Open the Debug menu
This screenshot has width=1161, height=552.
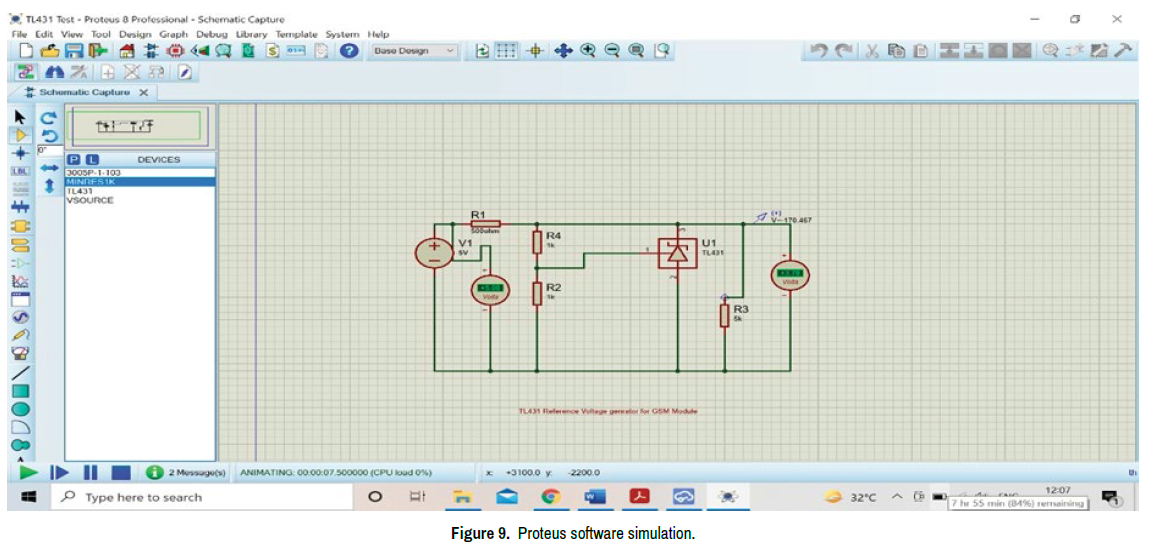pyautogui.click(x=211, y=34)
